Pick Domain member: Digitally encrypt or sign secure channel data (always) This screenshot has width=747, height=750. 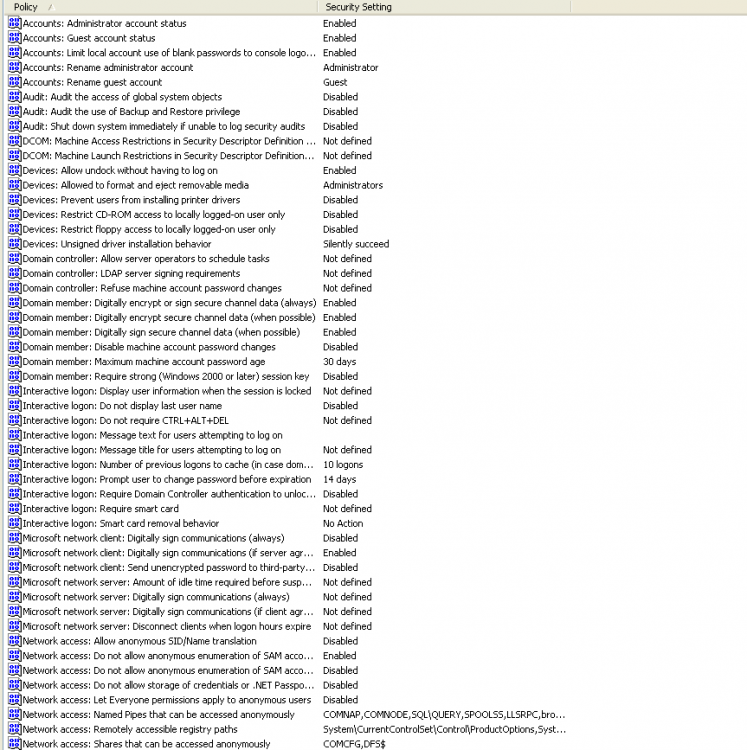[169, 303]
